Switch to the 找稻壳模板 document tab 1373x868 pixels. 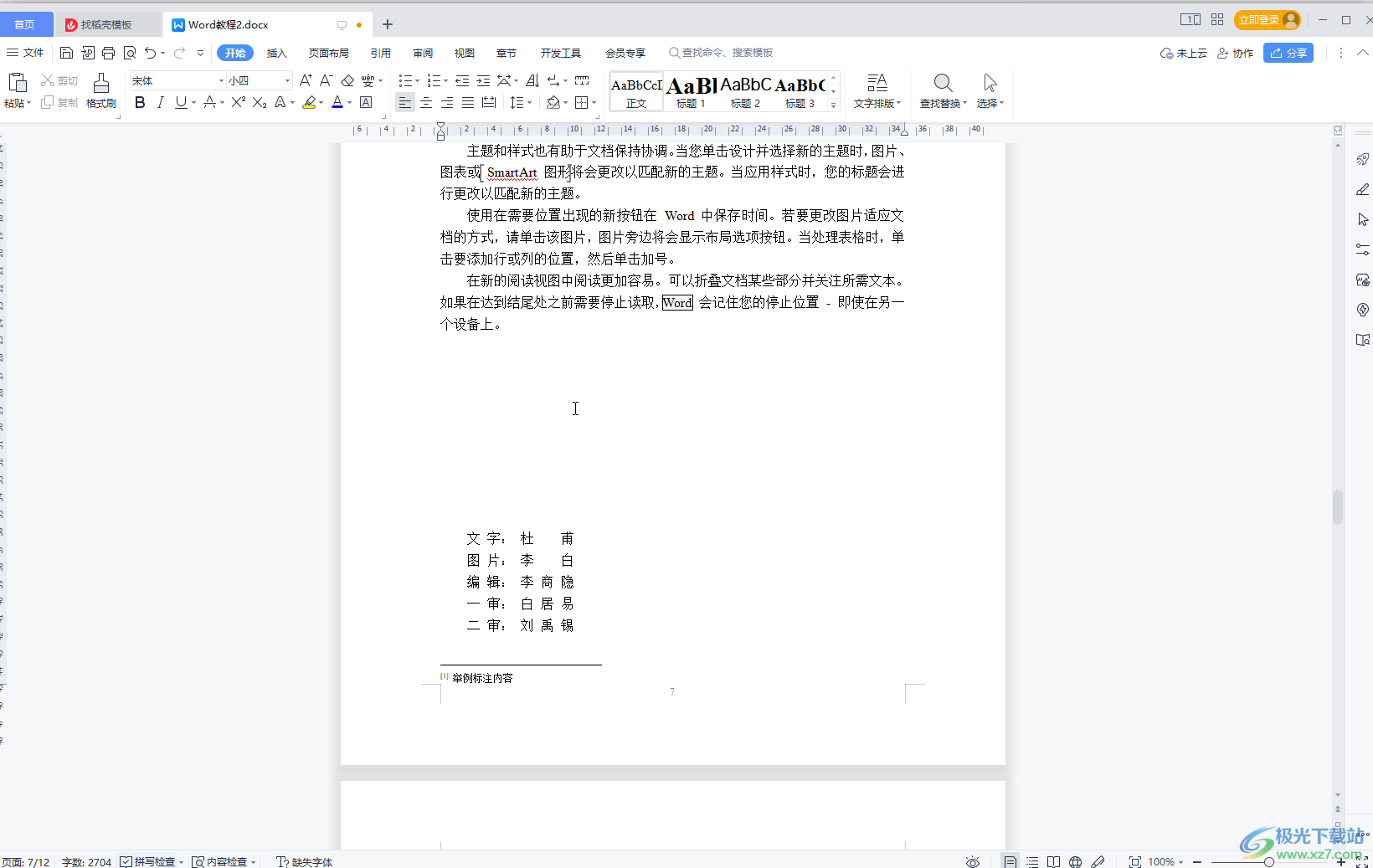[x=106, y=24]
